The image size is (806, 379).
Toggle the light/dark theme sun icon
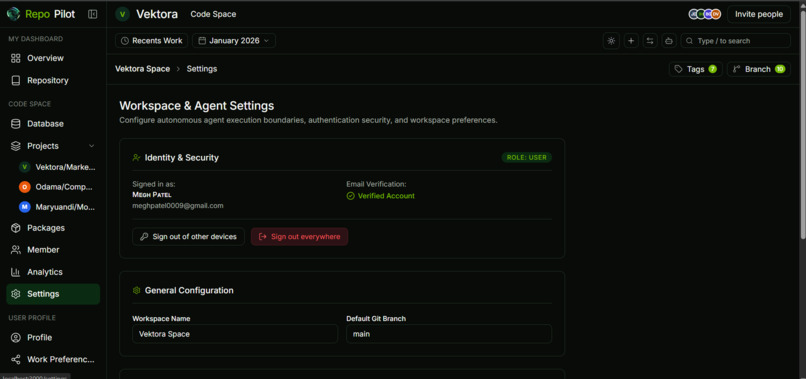coord(611,41)
